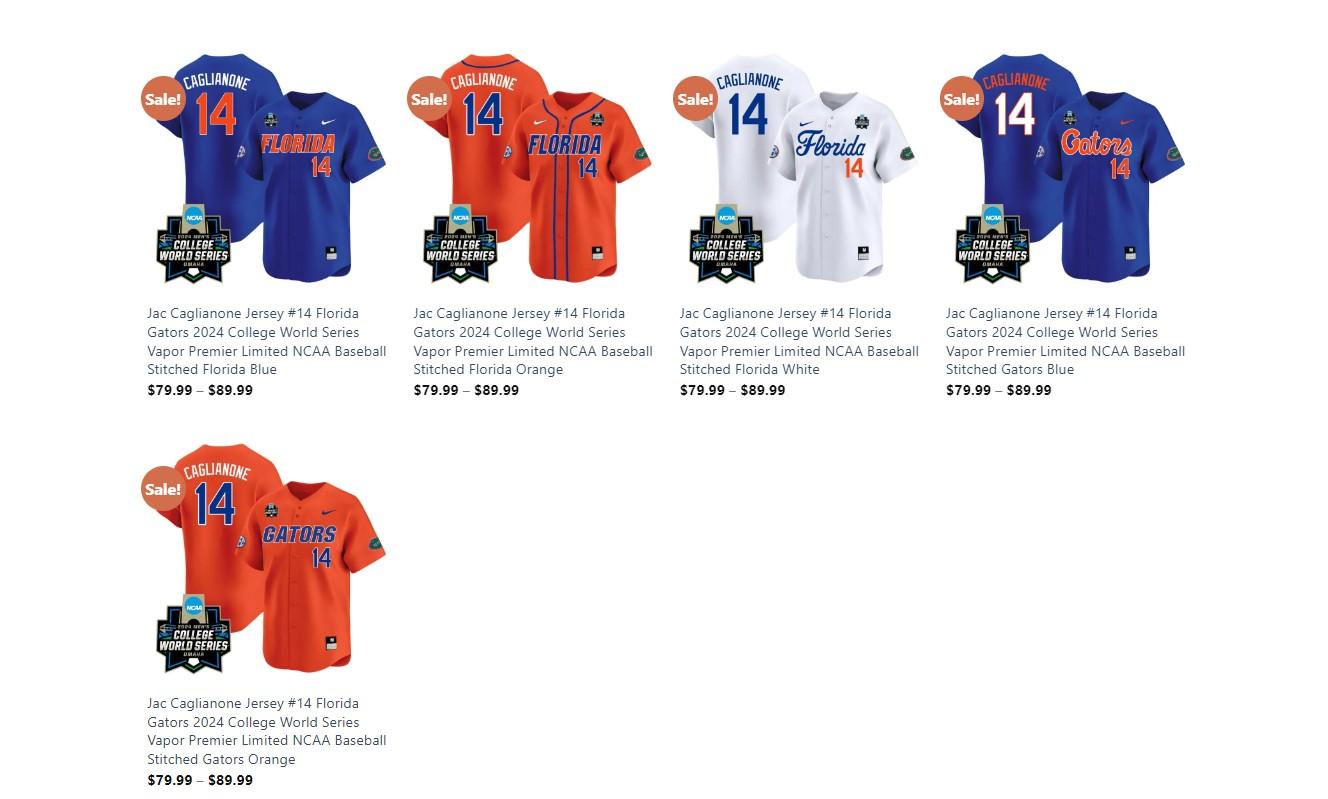Click Sale badge on Florida White jersey
The height and width of the screenshot is (799, 1328).
point(695,98)
